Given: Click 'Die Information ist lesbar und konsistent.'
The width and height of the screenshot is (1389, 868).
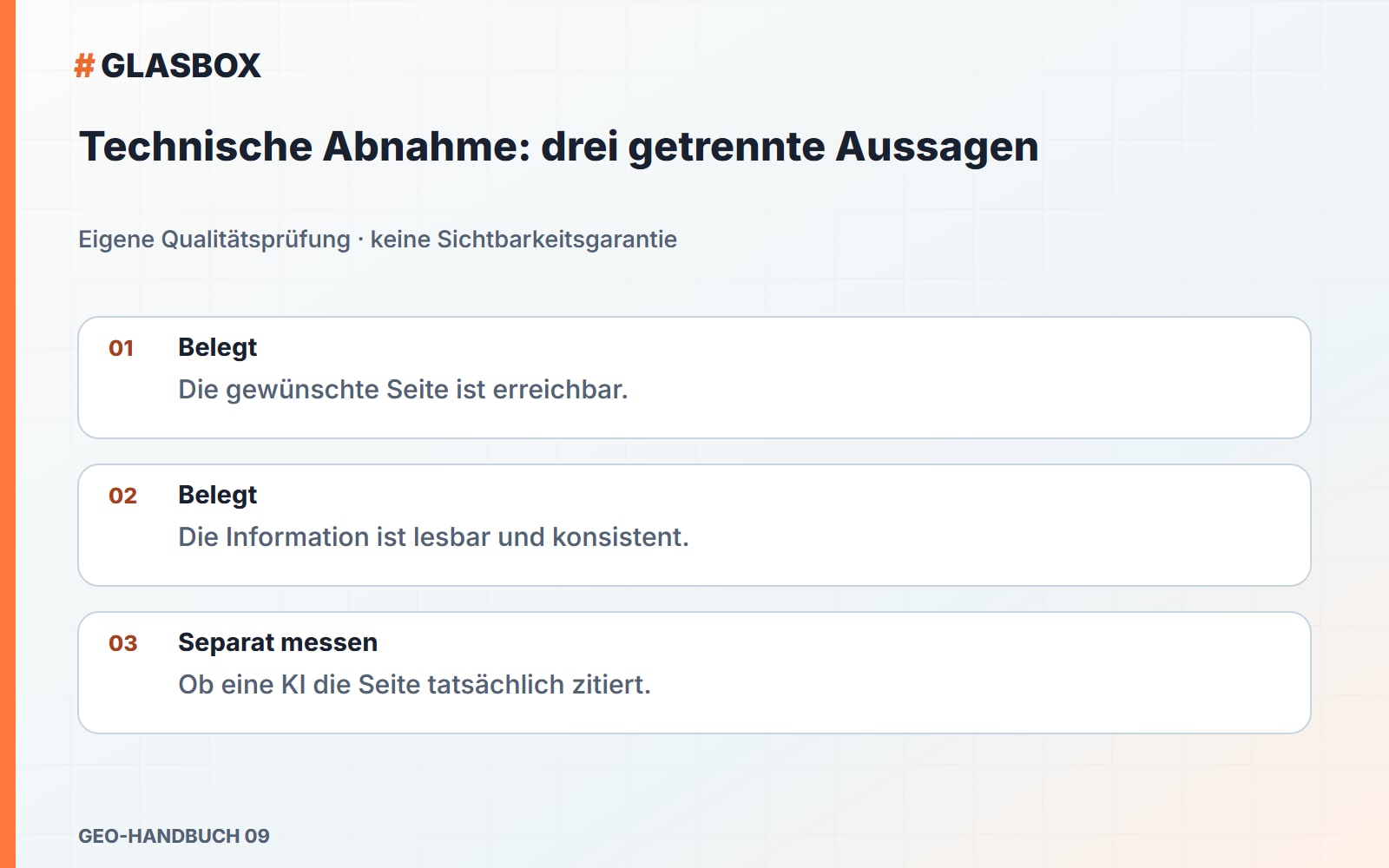Looking at the screenshot, I should coord(433,537).
